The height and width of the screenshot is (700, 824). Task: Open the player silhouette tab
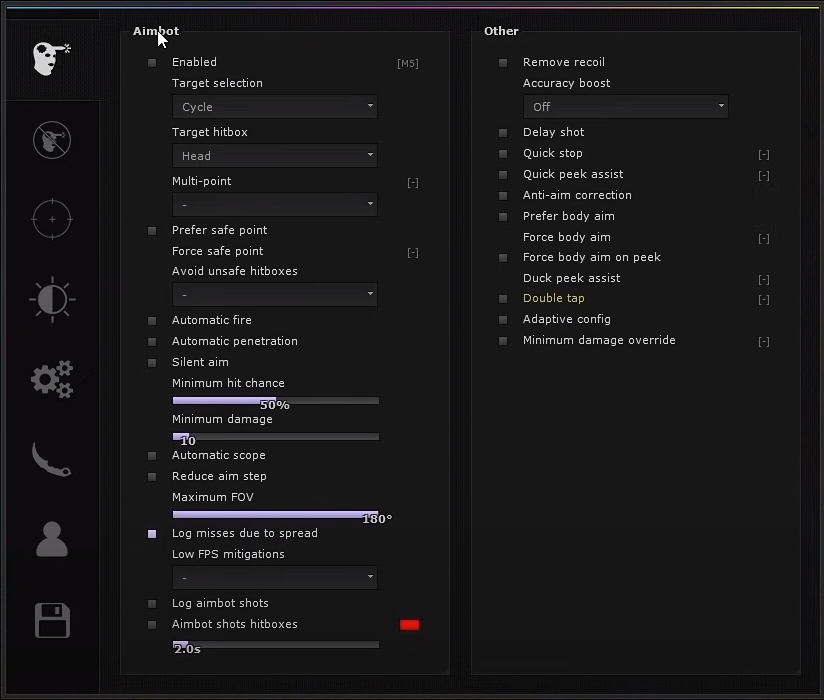point(52,539)
